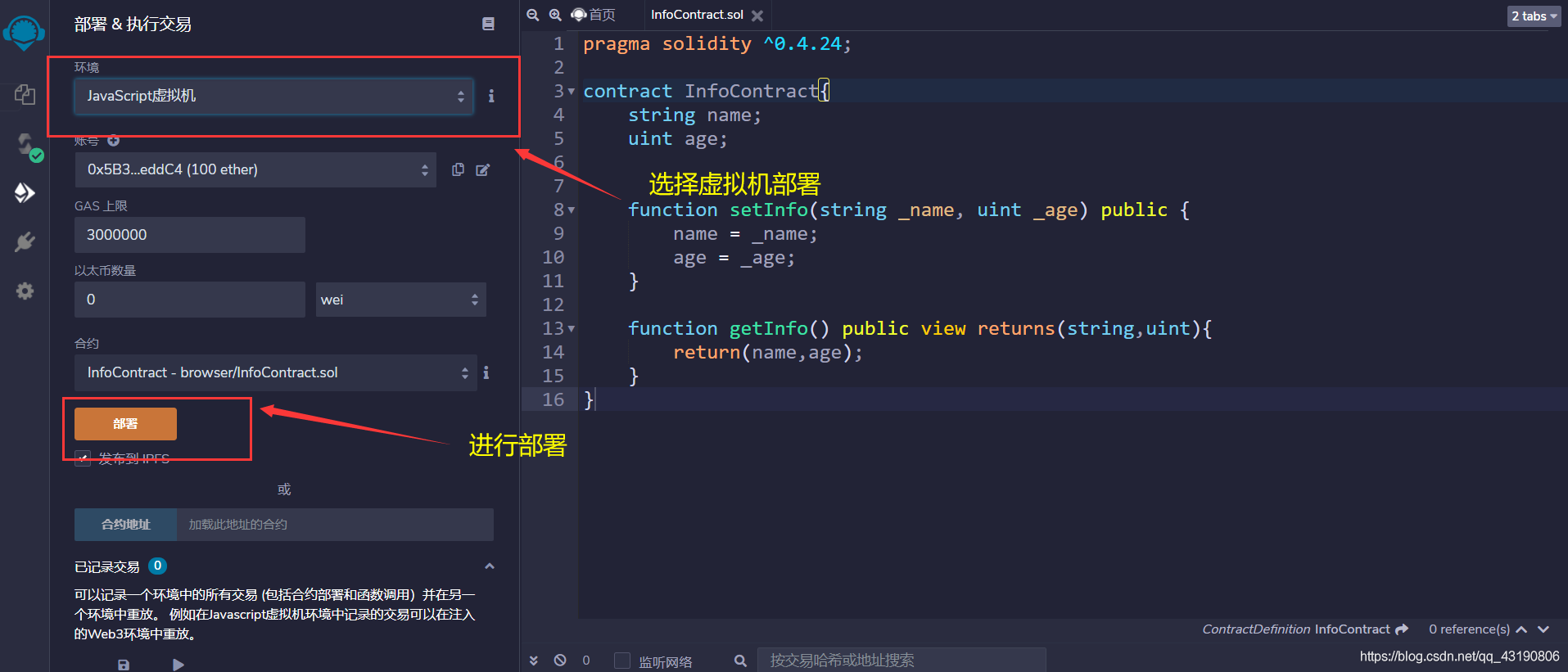
Task: Click the transaction hash search field
Action: [x=901, y=660]
